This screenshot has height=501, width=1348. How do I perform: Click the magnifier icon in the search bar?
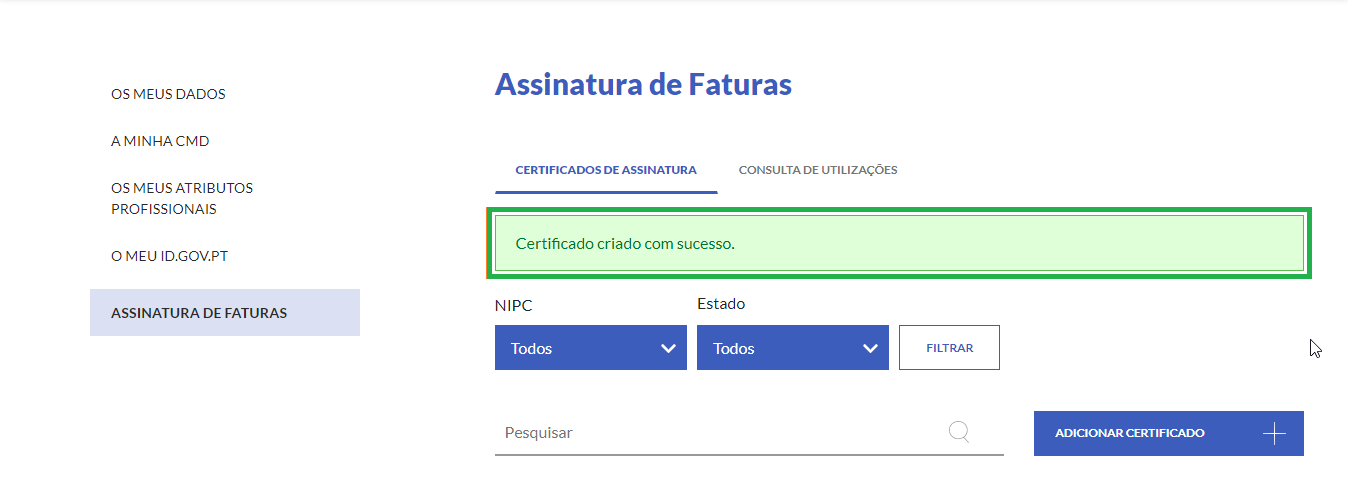959,432
